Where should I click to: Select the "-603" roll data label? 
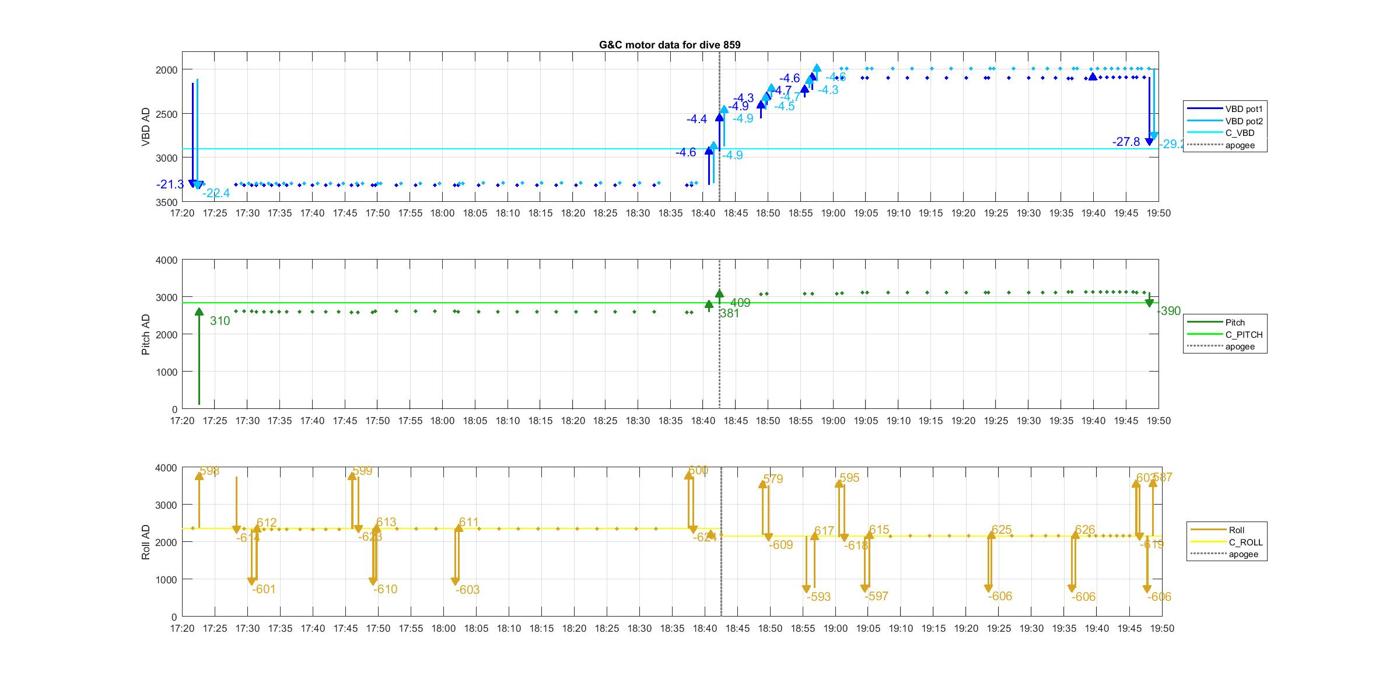(468, 590)
